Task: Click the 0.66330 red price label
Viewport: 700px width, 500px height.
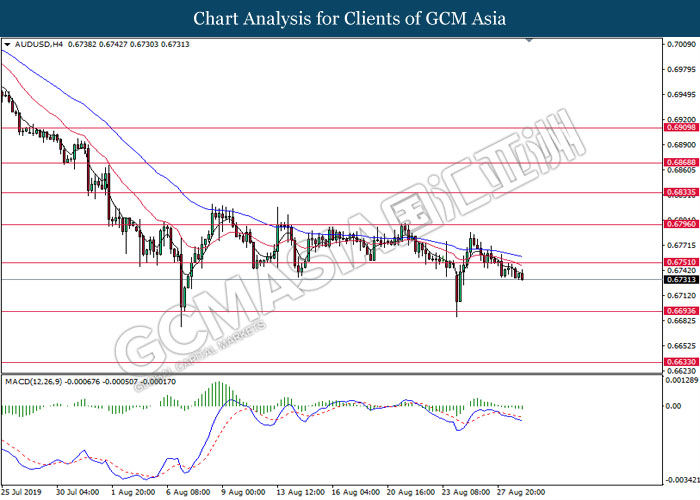Action: pos(681,362)
